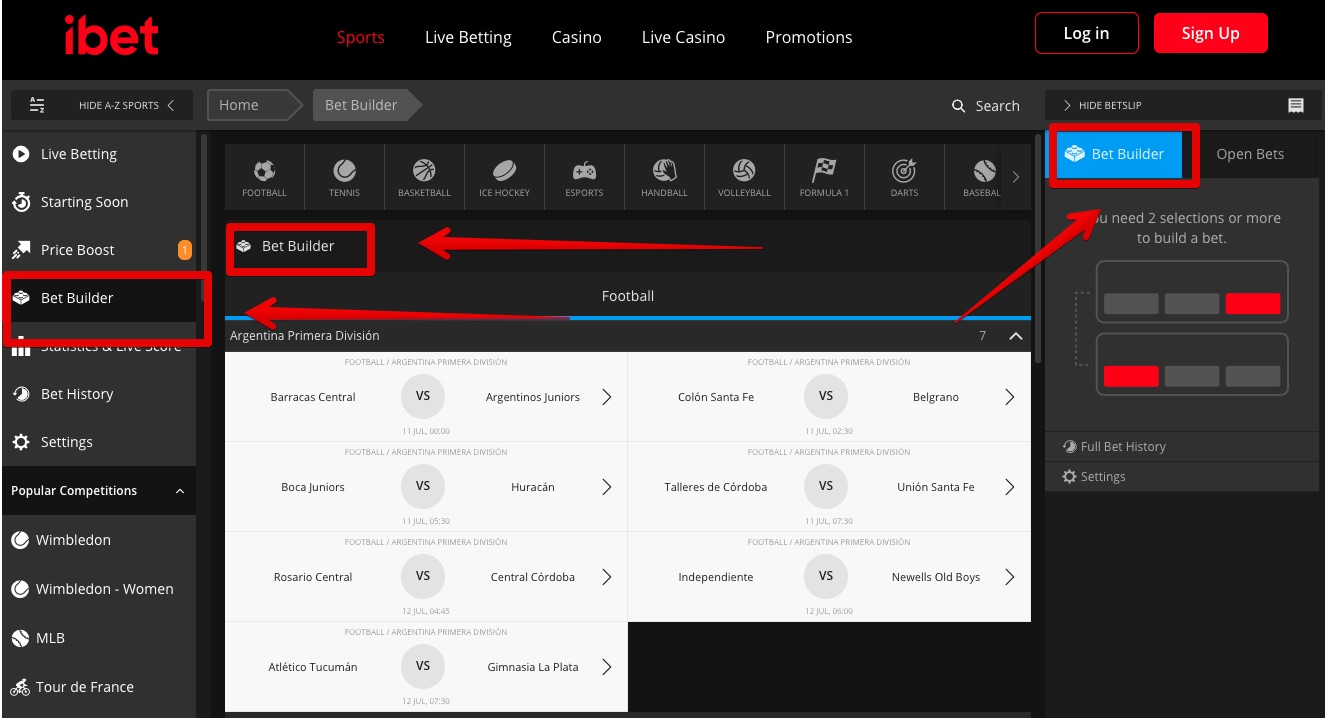
Task: Collapse Argentina Primera División league
Action: 1016,336
